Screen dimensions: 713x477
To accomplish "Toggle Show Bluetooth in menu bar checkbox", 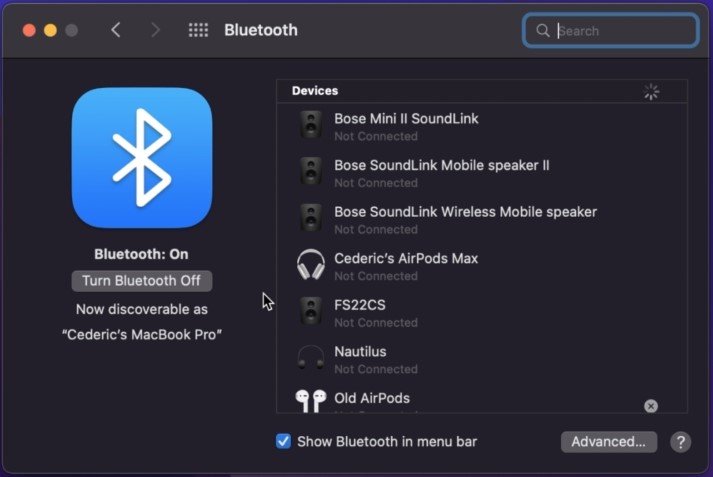I will click(283, 441).
